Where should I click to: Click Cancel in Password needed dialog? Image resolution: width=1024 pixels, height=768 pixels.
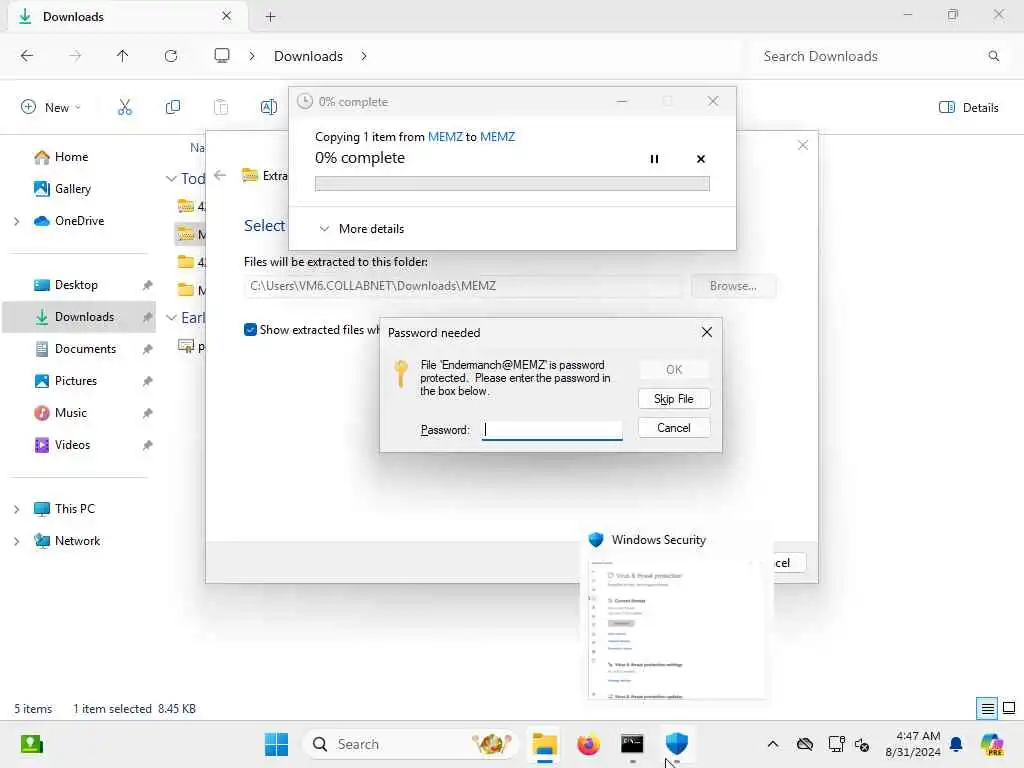point(674,428)
